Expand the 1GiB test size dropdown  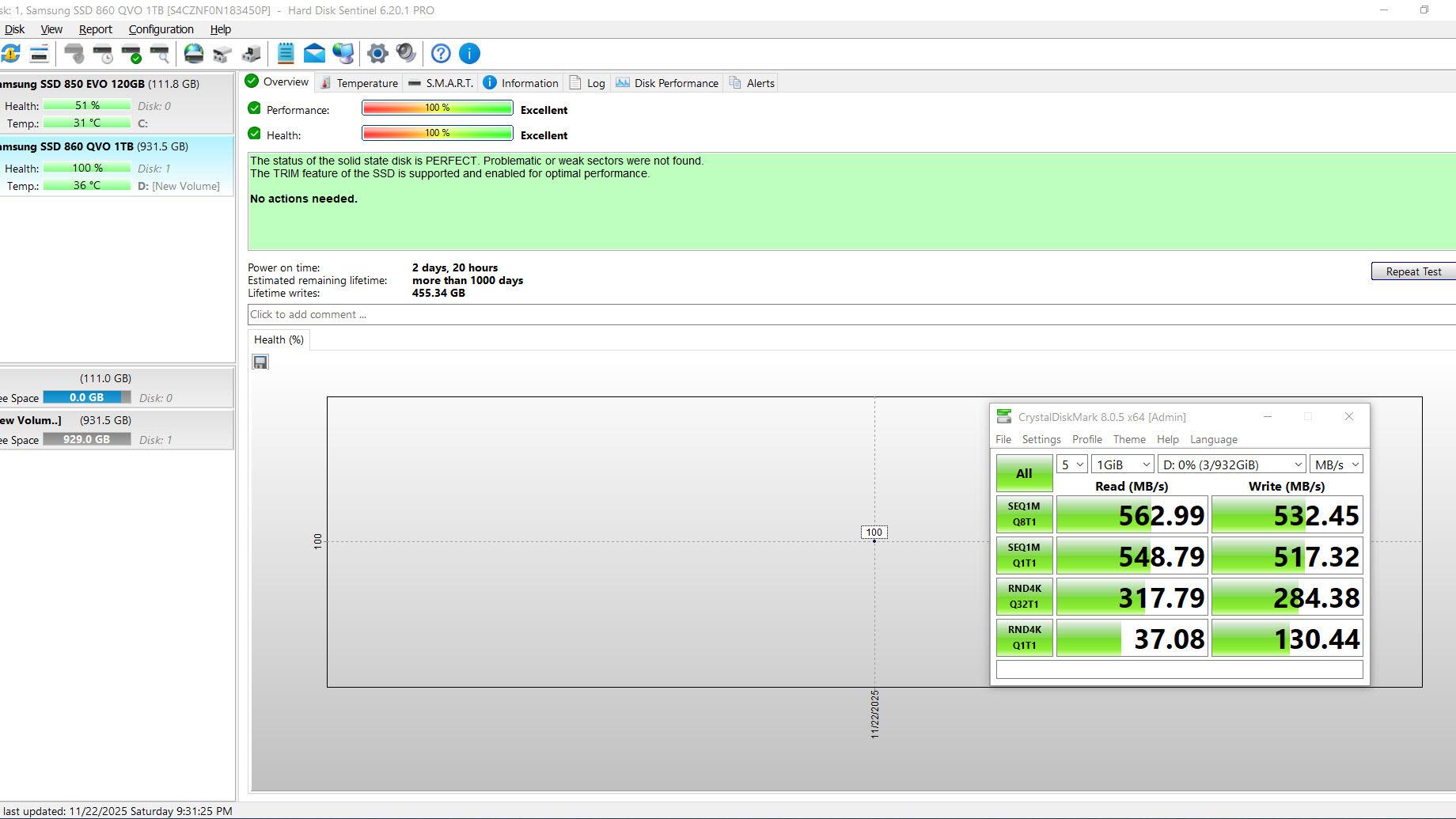pos(1122,464)
